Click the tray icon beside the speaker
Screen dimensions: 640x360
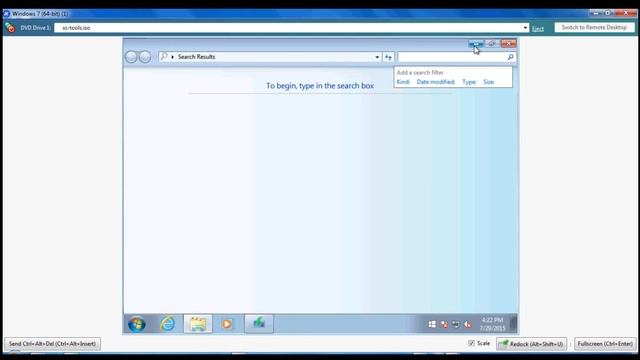(x=456, y=324)
